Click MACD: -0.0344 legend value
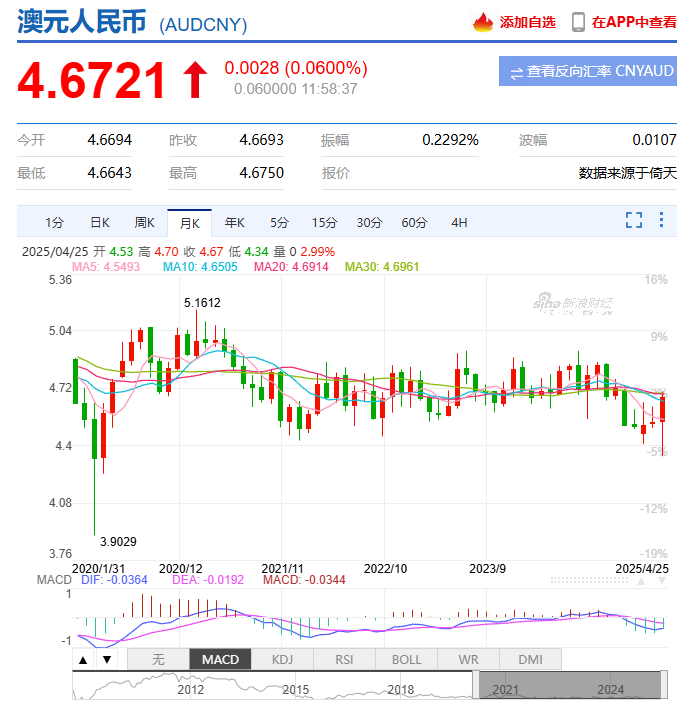 (304, 580)
